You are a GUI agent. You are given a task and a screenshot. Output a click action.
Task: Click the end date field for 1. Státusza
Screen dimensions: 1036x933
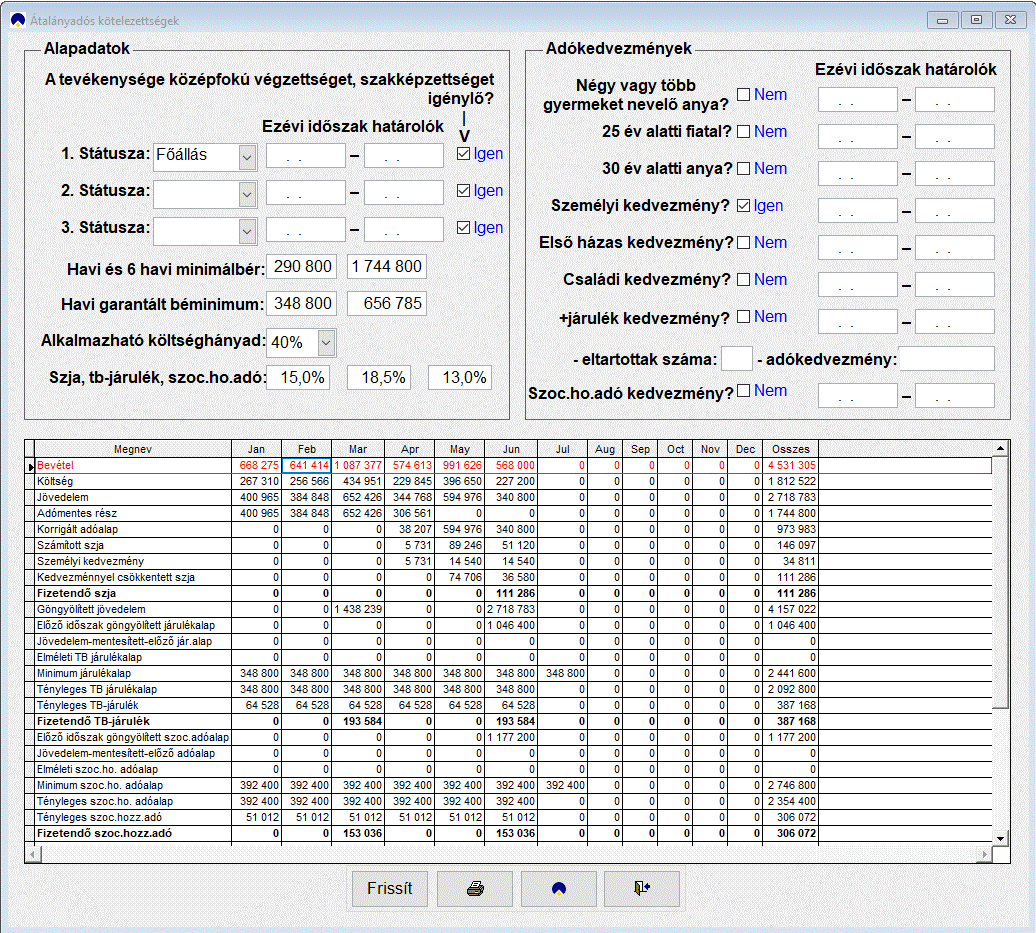404,156
